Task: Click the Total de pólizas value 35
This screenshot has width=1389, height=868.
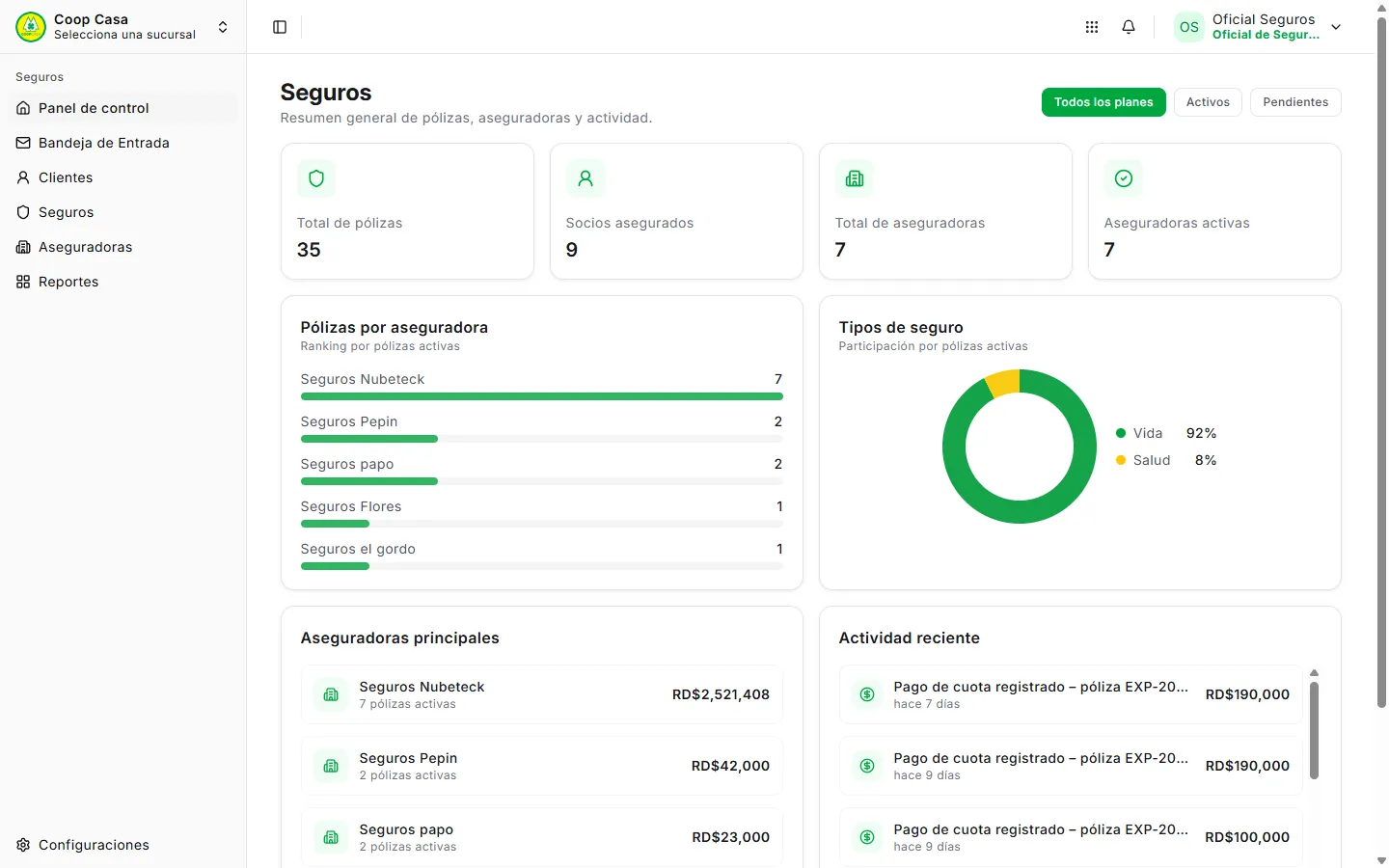Action: click(309, 250)
